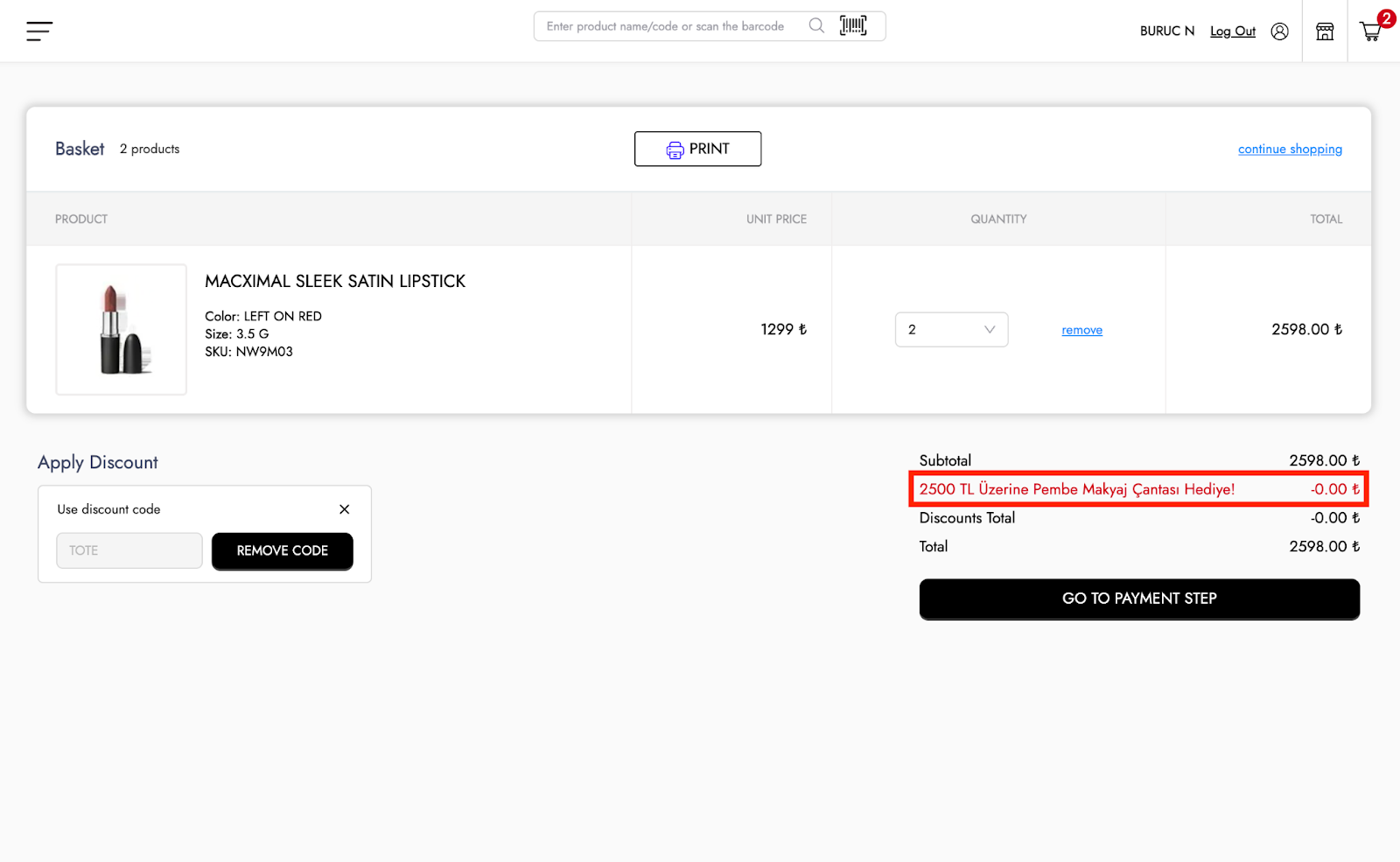Image resolution: width=1400 pixels, height=862 pixels.
Task: Remove the lipstick from basket
Action: tap(1081, 330)
